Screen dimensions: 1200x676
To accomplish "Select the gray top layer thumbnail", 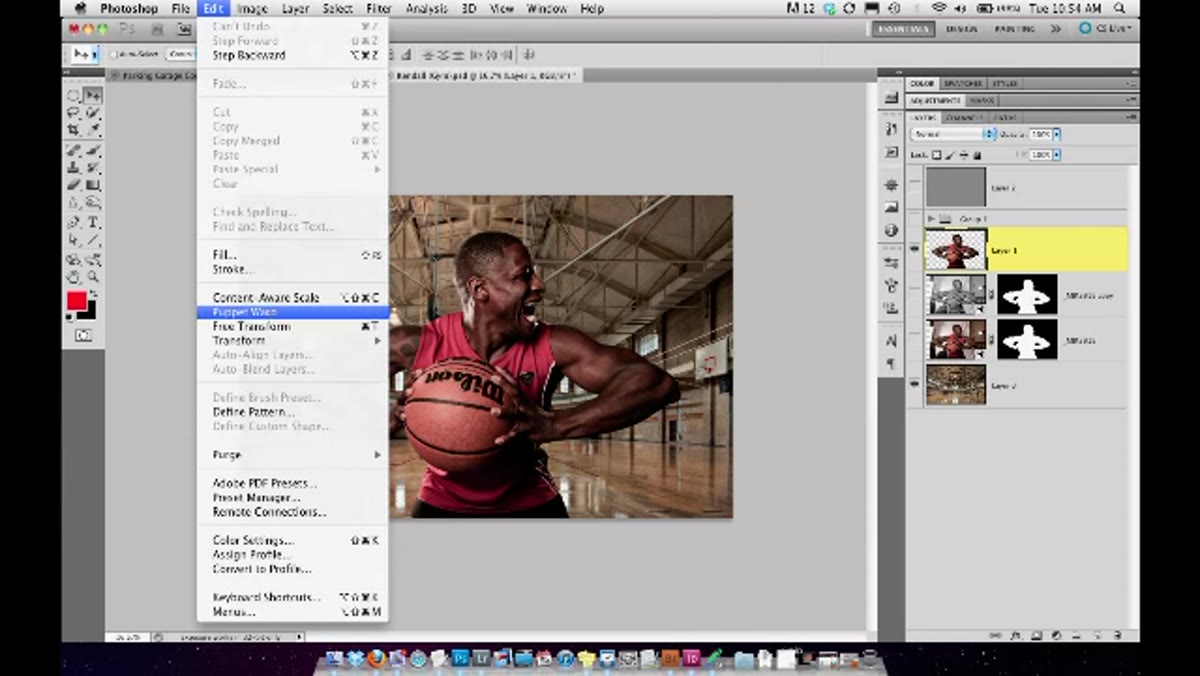I will pyautogui.click(x=956, y=187).
